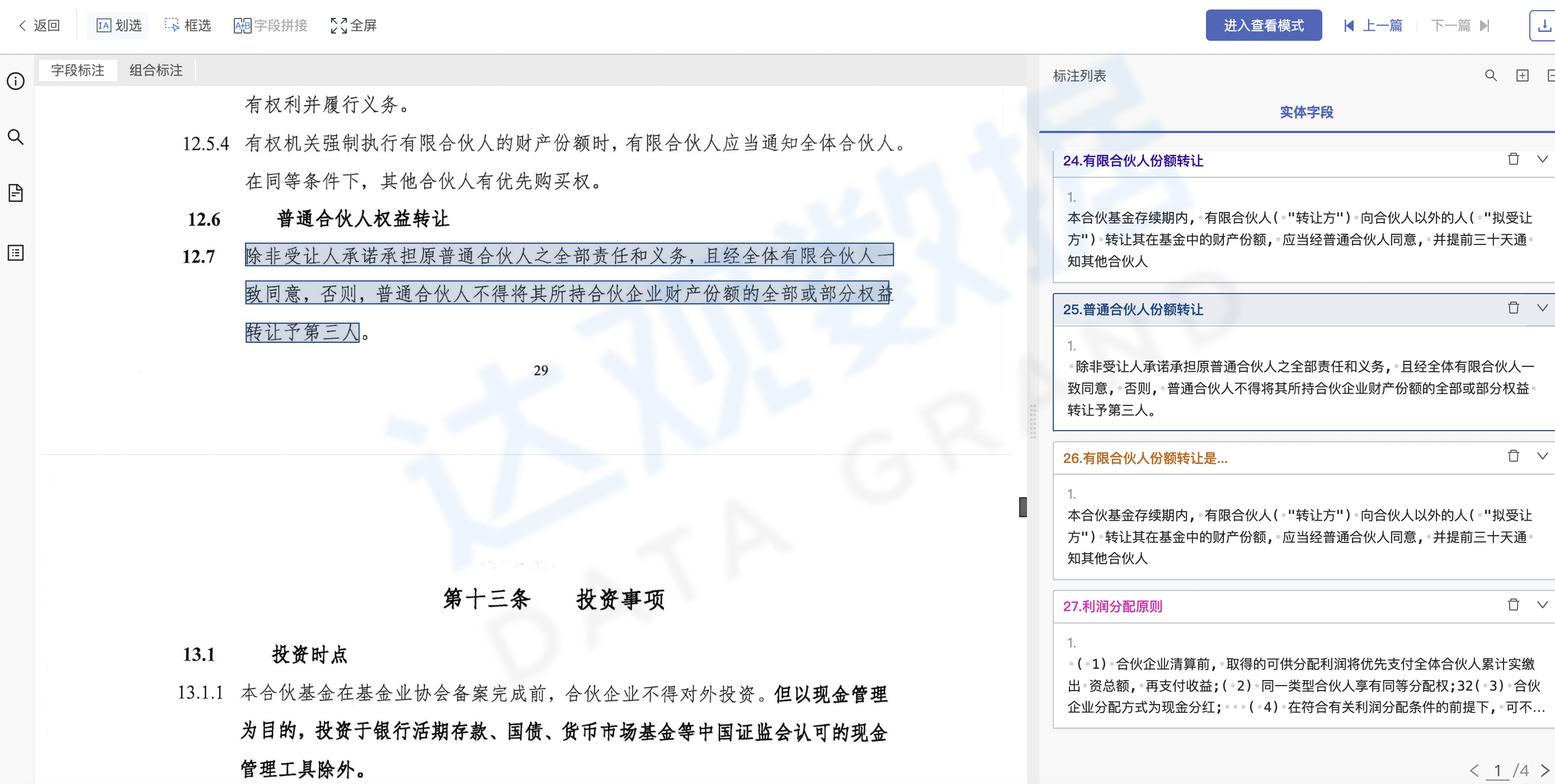This screenshot has width=1555, height=784.
Task: Click the annotation text under card 24
Action: tap(1301, 239)
